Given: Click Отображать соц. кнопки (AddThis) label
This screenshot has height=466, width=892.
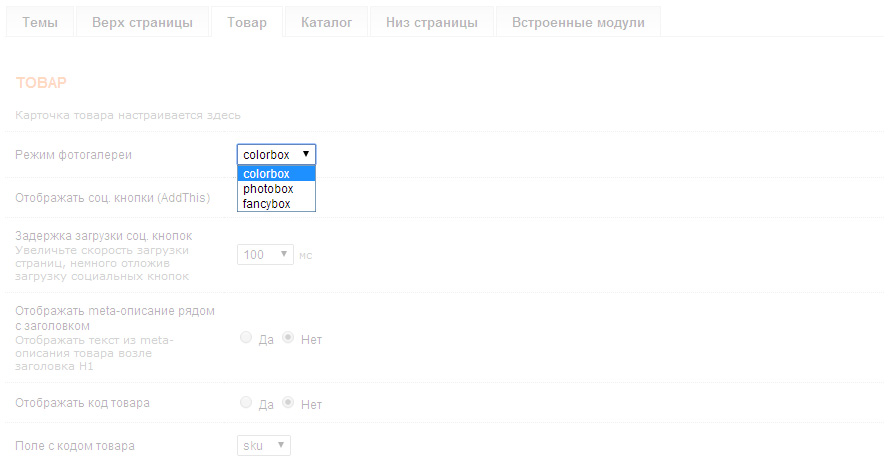Looking at the screenshot, I should click(x=112, y=198).
